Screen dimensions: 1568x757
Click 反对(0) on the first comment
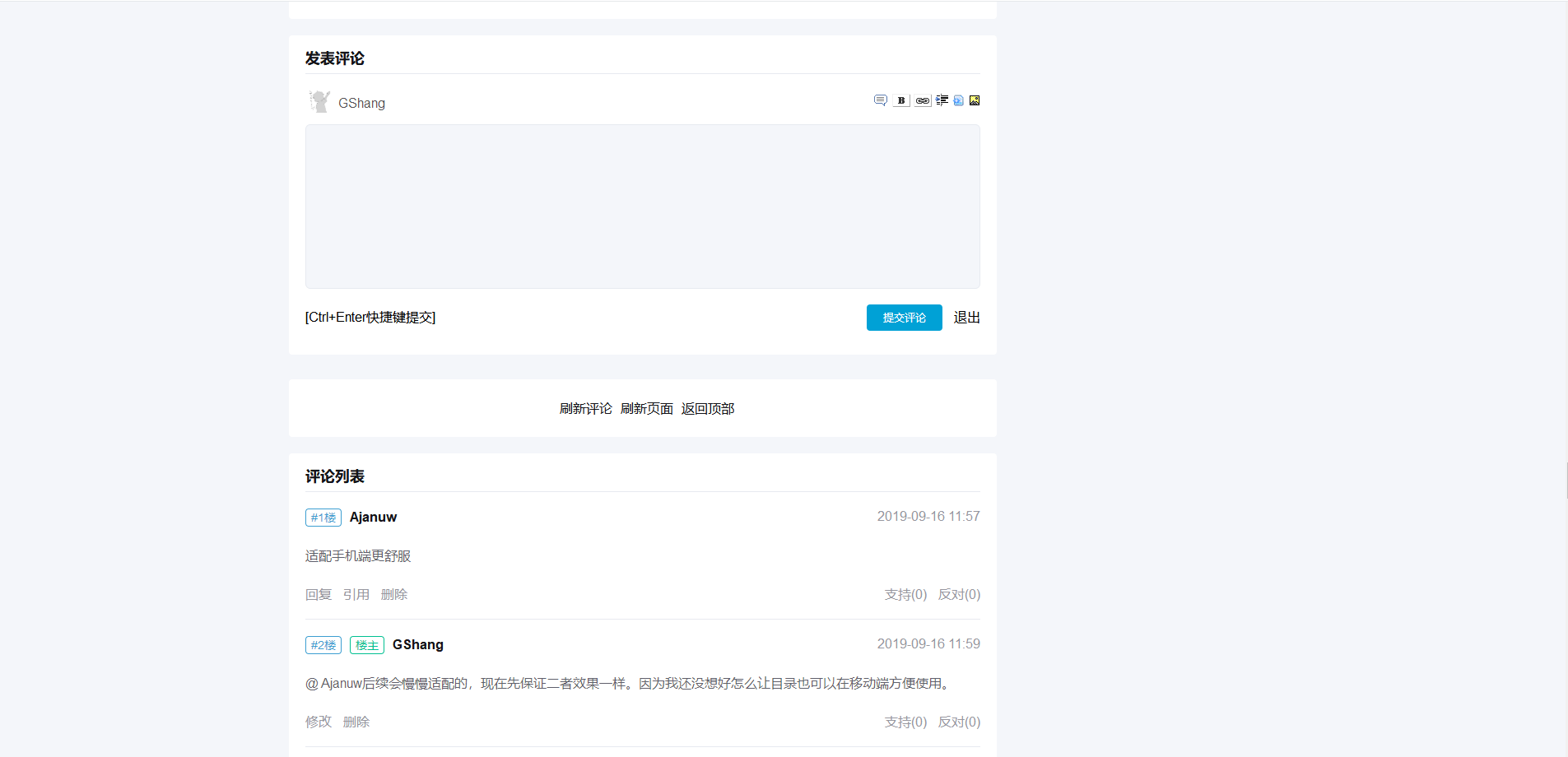959,595
